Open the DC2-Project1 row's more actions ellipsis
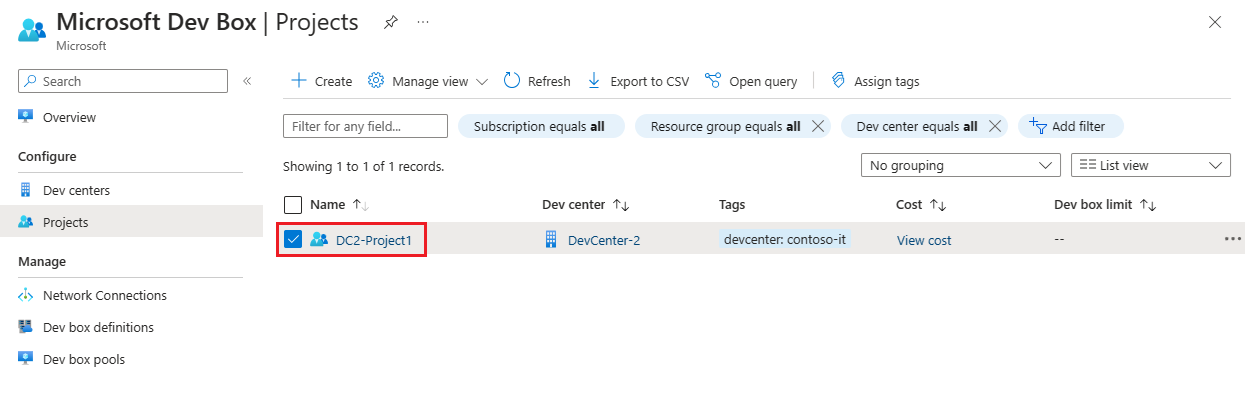The image size is (1245, 393). click(1232, 239)
